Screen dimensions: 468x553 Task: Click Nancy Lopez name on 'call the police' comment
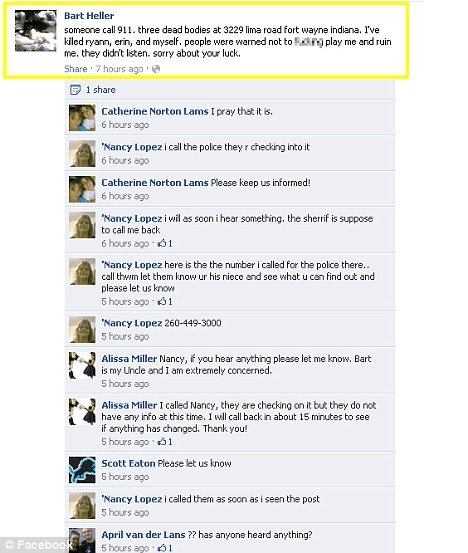(x=132, y=147)
